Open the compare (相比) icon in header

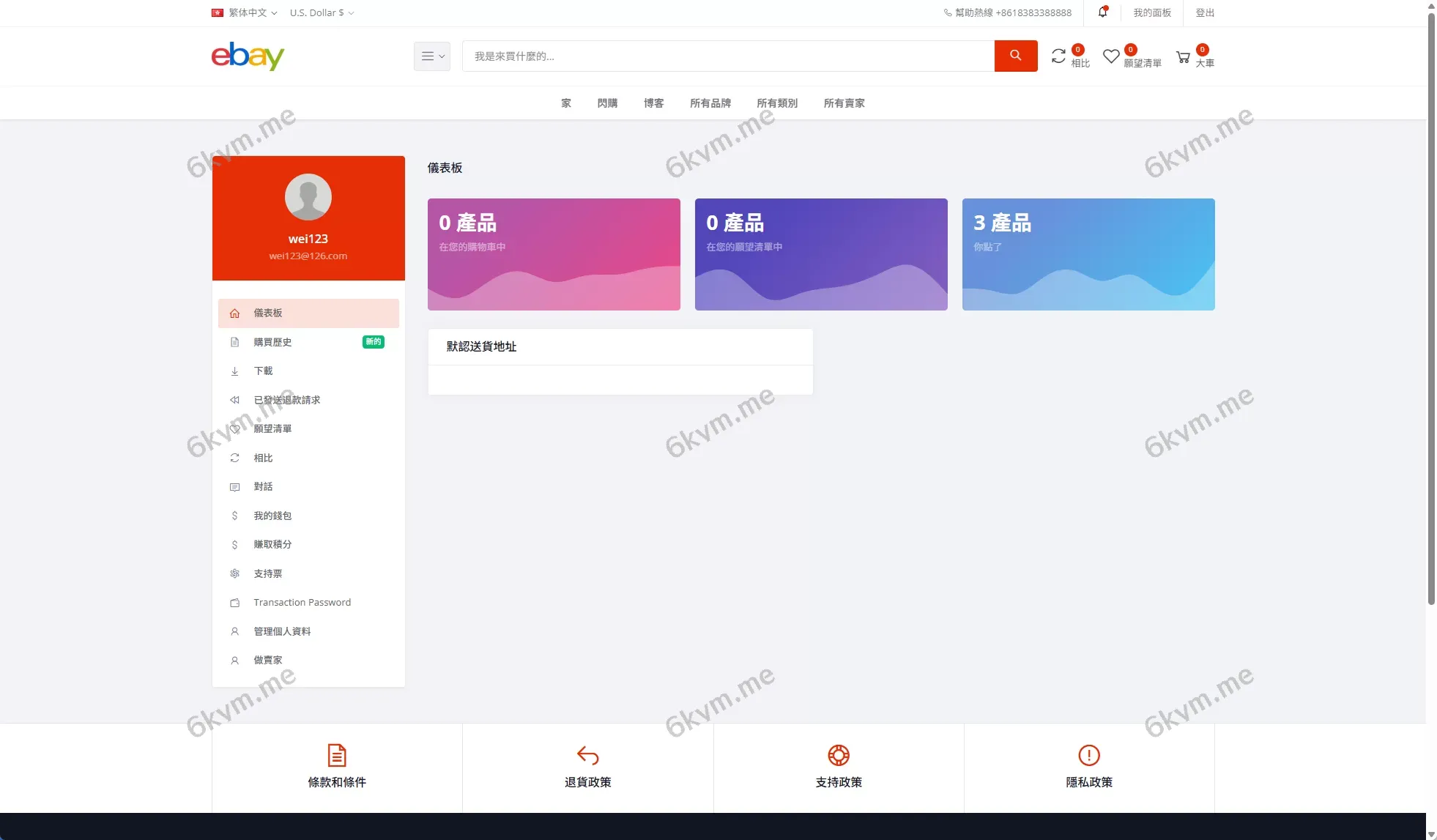tap(1058, 56)
